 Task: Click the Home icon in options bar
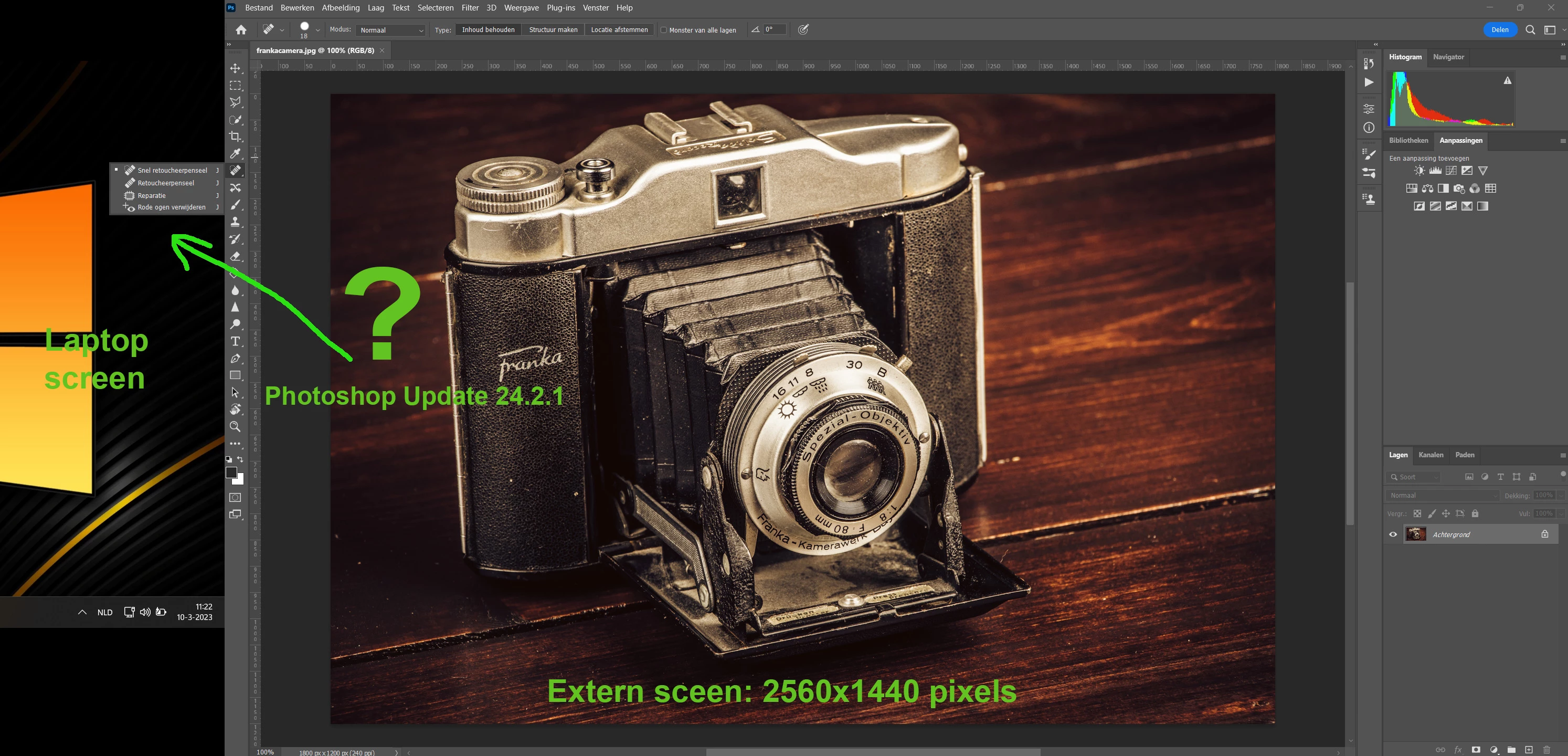pos(241,30)
